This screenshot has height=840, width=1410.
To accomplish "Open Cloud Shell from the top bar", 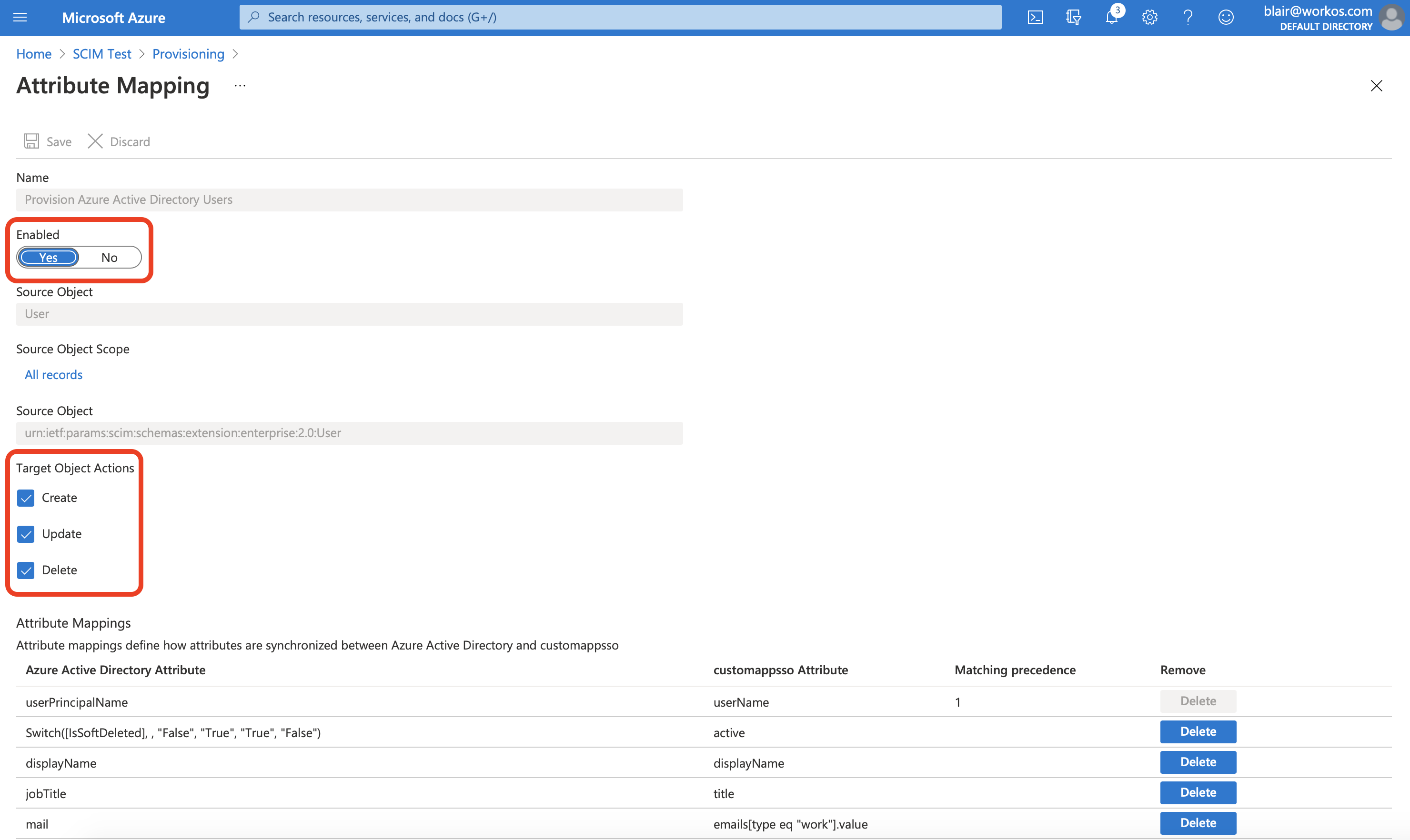I will pos(1035,17).
